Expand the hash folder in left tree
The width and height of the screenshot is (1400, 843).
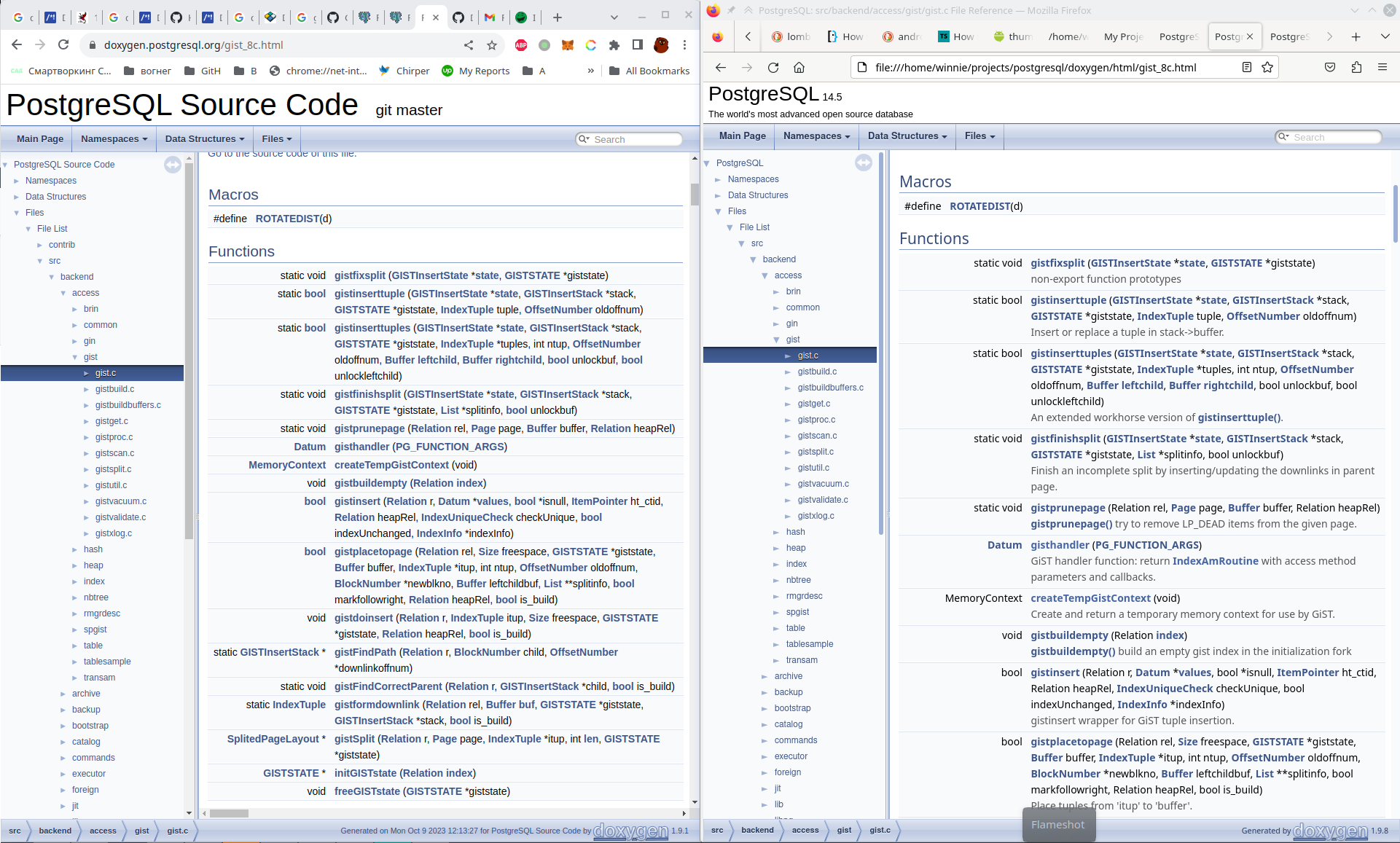tap(75, 549)
